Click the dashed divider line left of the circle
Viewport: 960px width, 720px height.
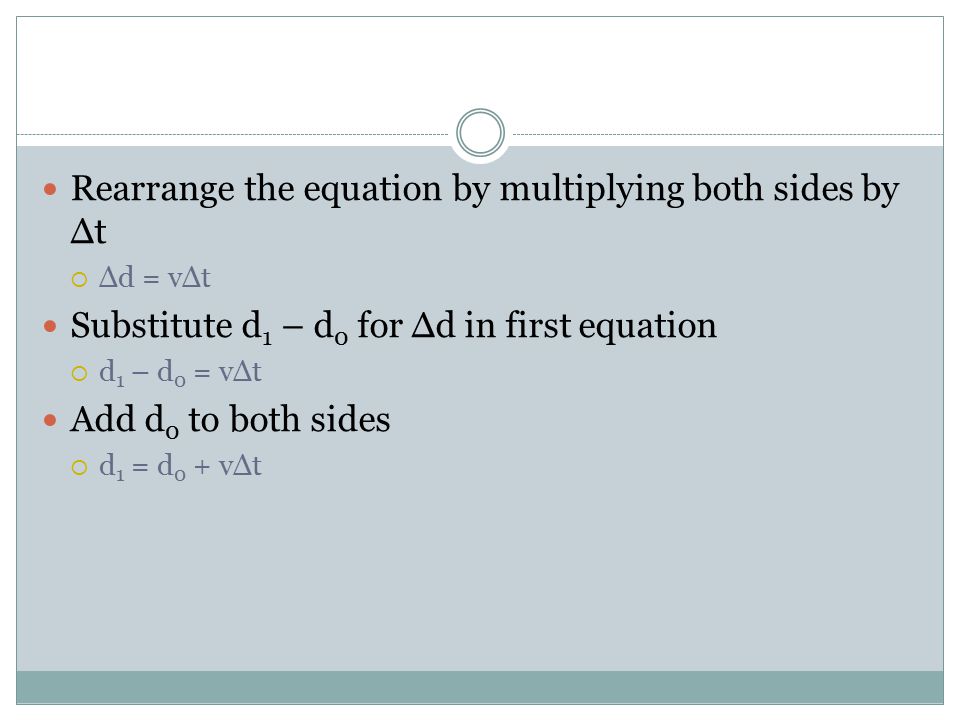[x=233, y=134]
